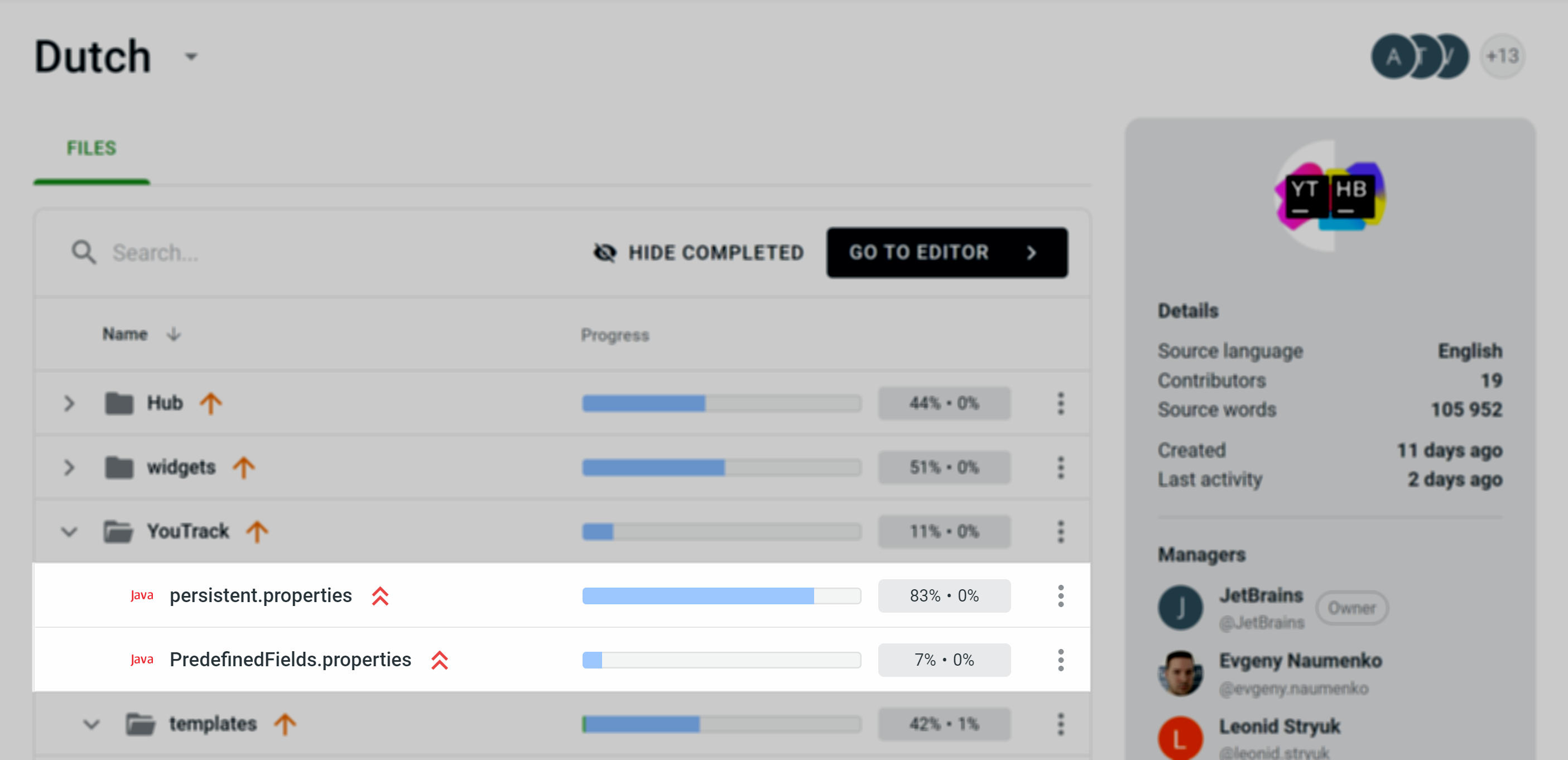Click the YT HB project logo

(x=1329, y=195)
